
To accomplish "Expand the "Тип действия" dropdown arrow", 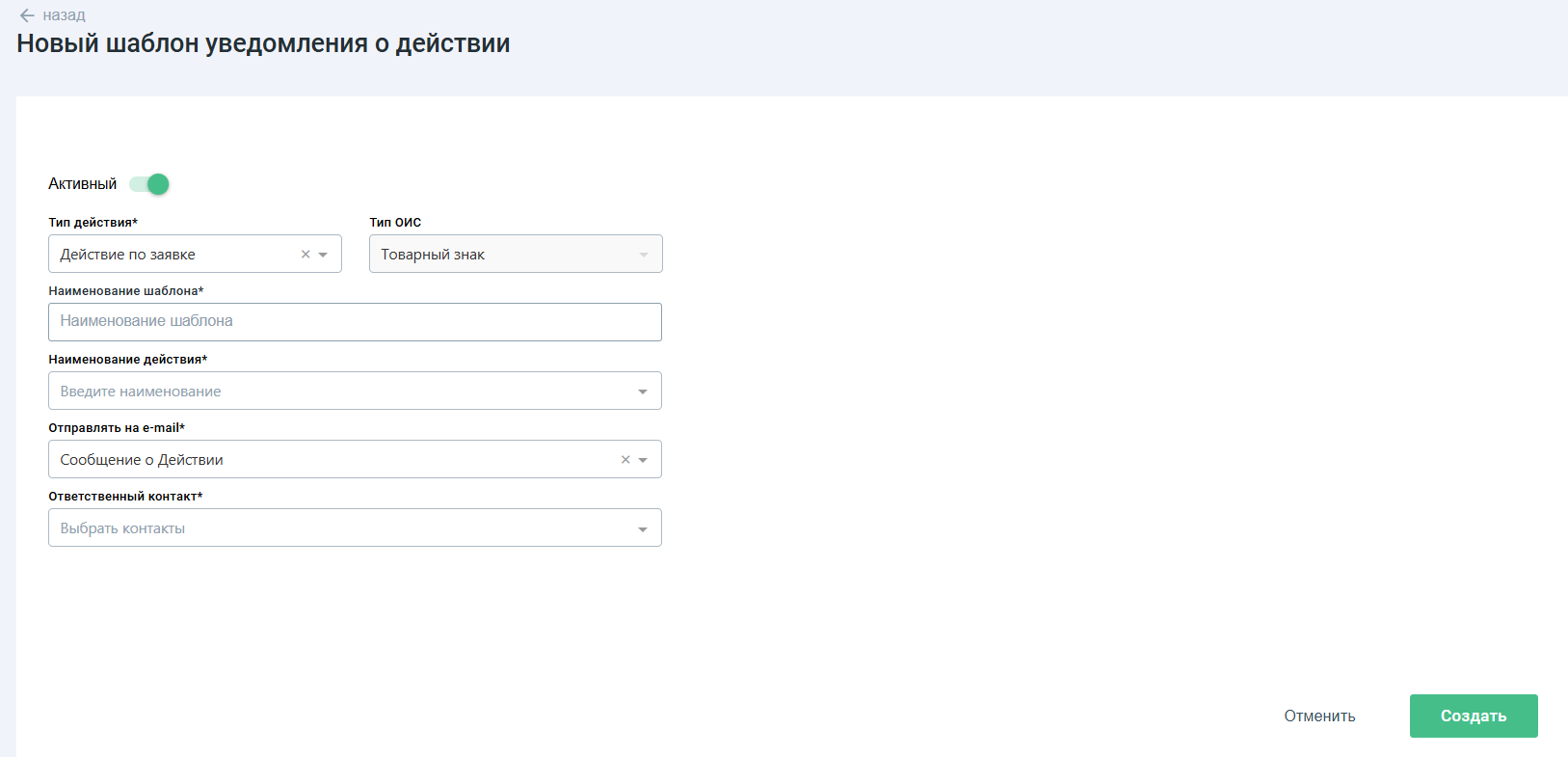I will click(323, 255).
